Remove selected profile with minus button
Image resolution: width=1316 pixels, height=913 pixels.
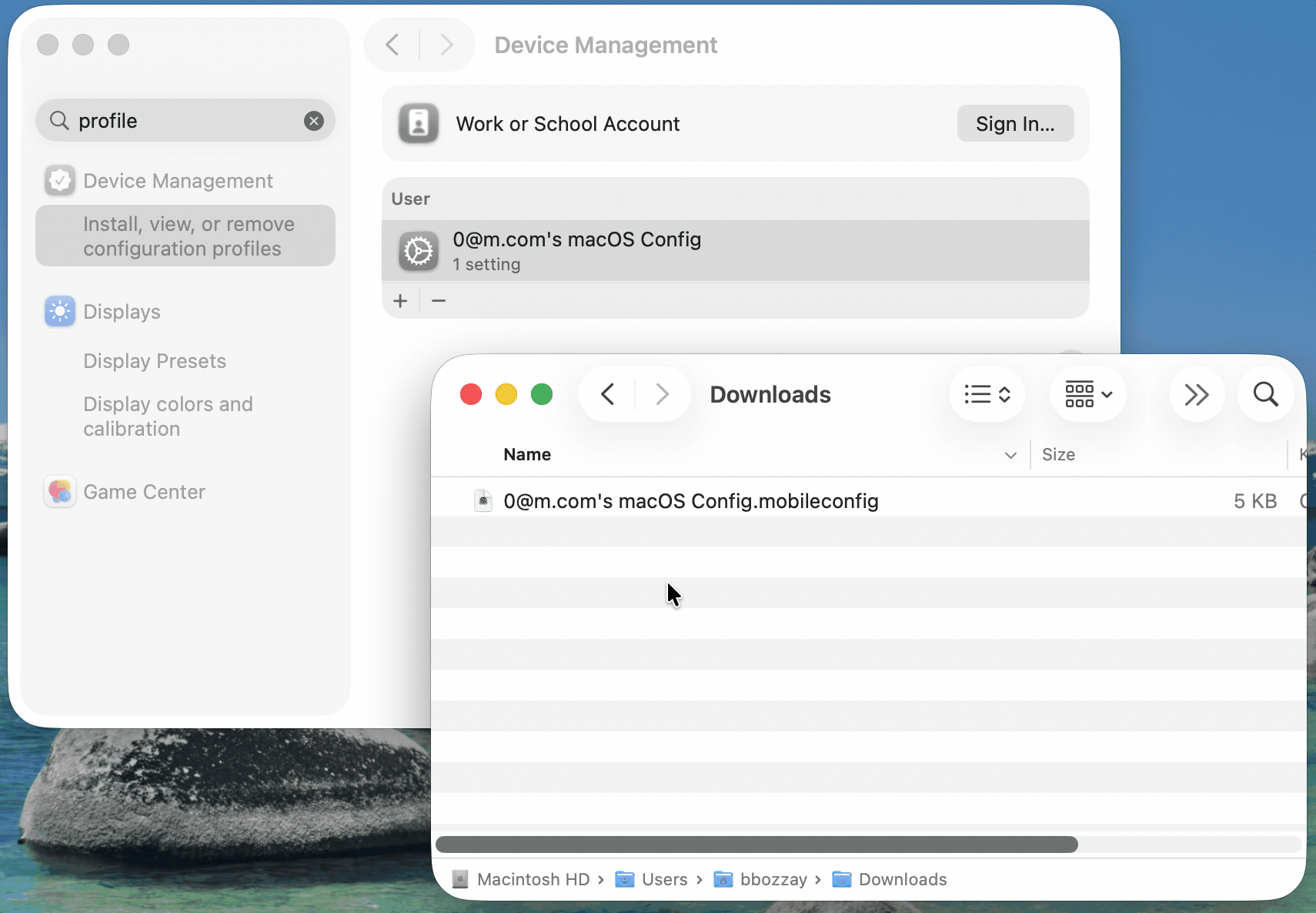[439, 301]
